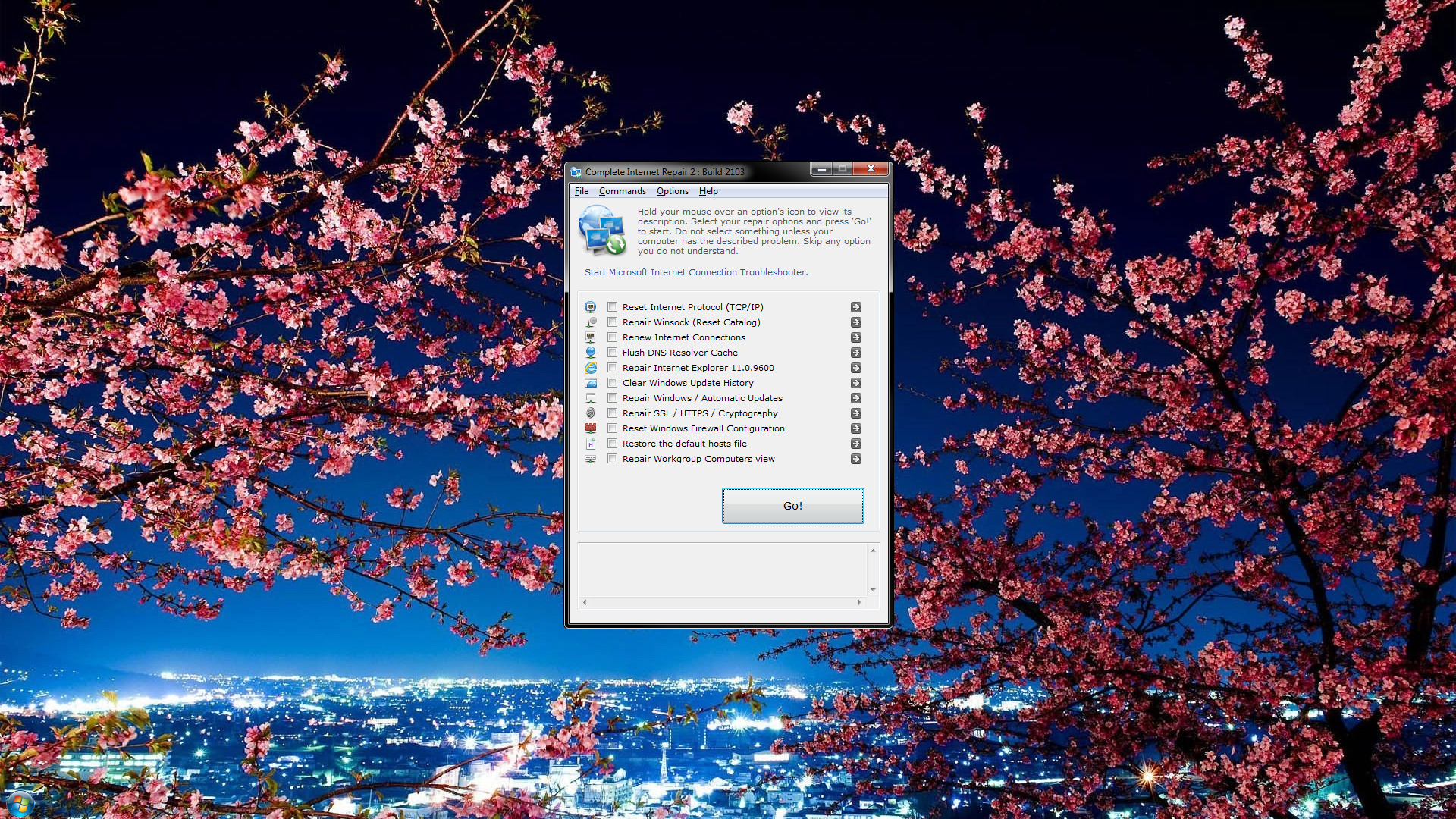Tick Repair Windows / Automatic Updates checkbox
The height and width of the screenshot is (819, 1456).
click(x=612, y=398)
